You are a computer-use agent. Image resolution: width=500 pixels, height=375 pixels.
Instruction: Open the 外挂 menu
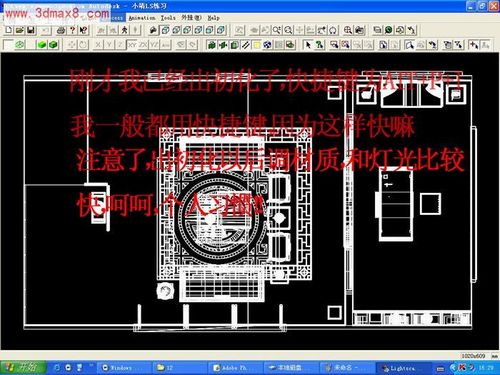191,18
